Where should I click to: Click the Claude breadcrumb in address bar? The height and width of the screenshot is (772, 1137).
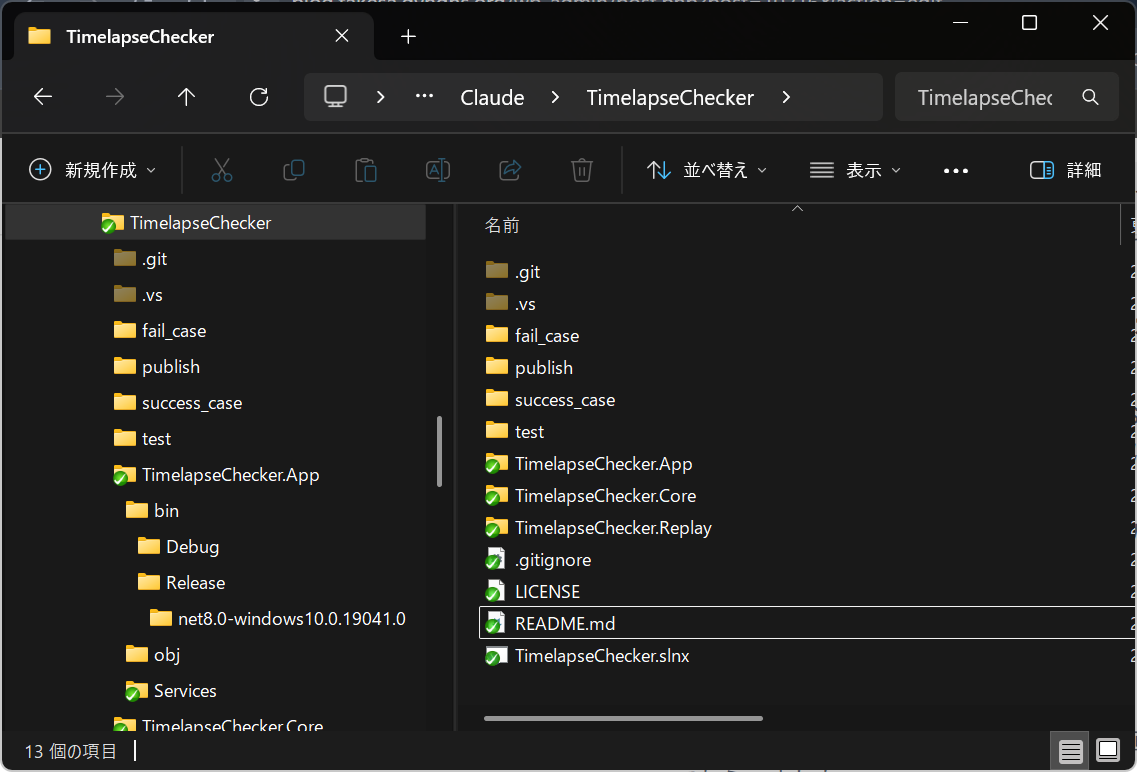(492, 98)
